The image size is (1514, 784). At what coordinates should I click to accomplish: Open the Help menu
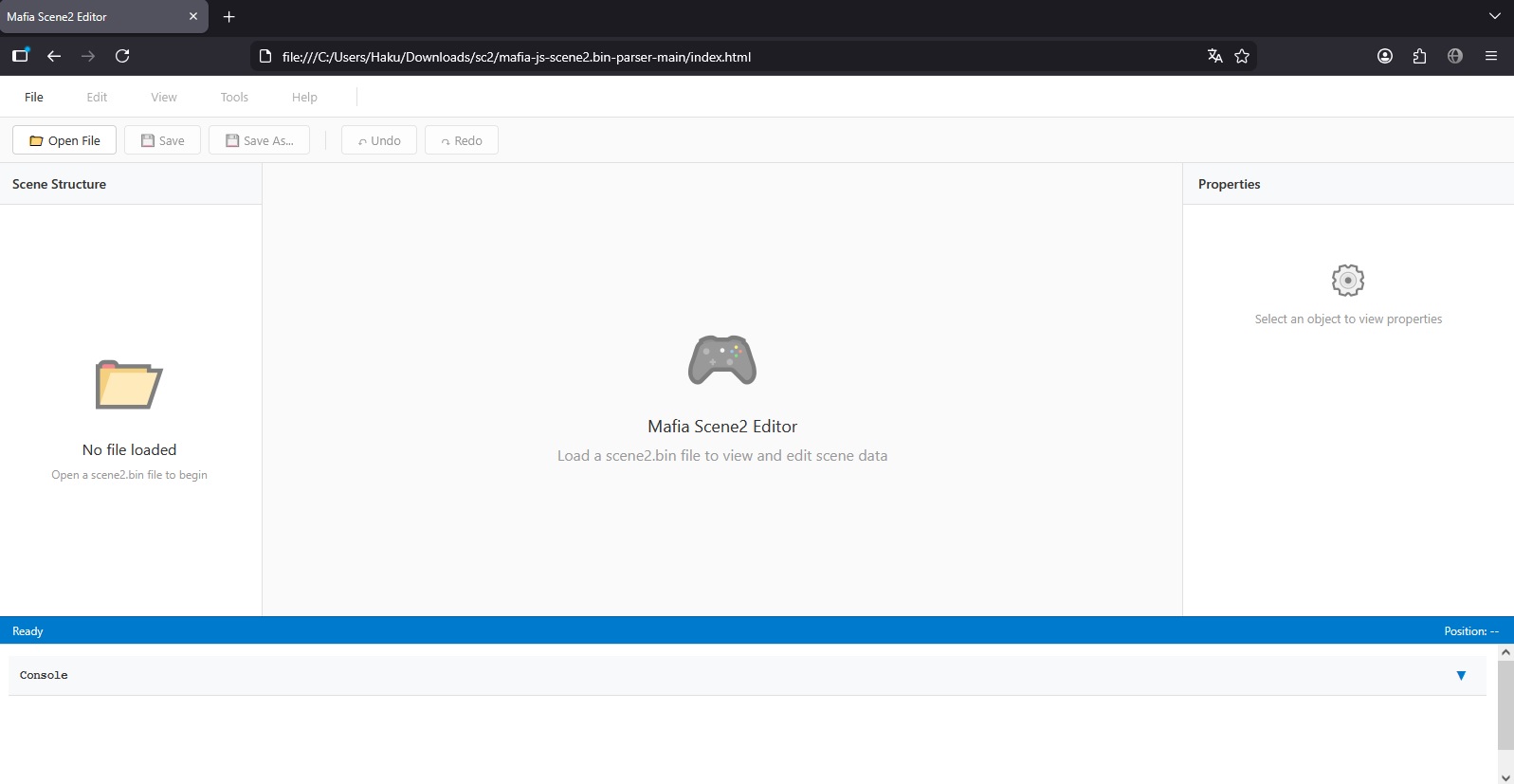pyautogui.click(x=304, y=97)
